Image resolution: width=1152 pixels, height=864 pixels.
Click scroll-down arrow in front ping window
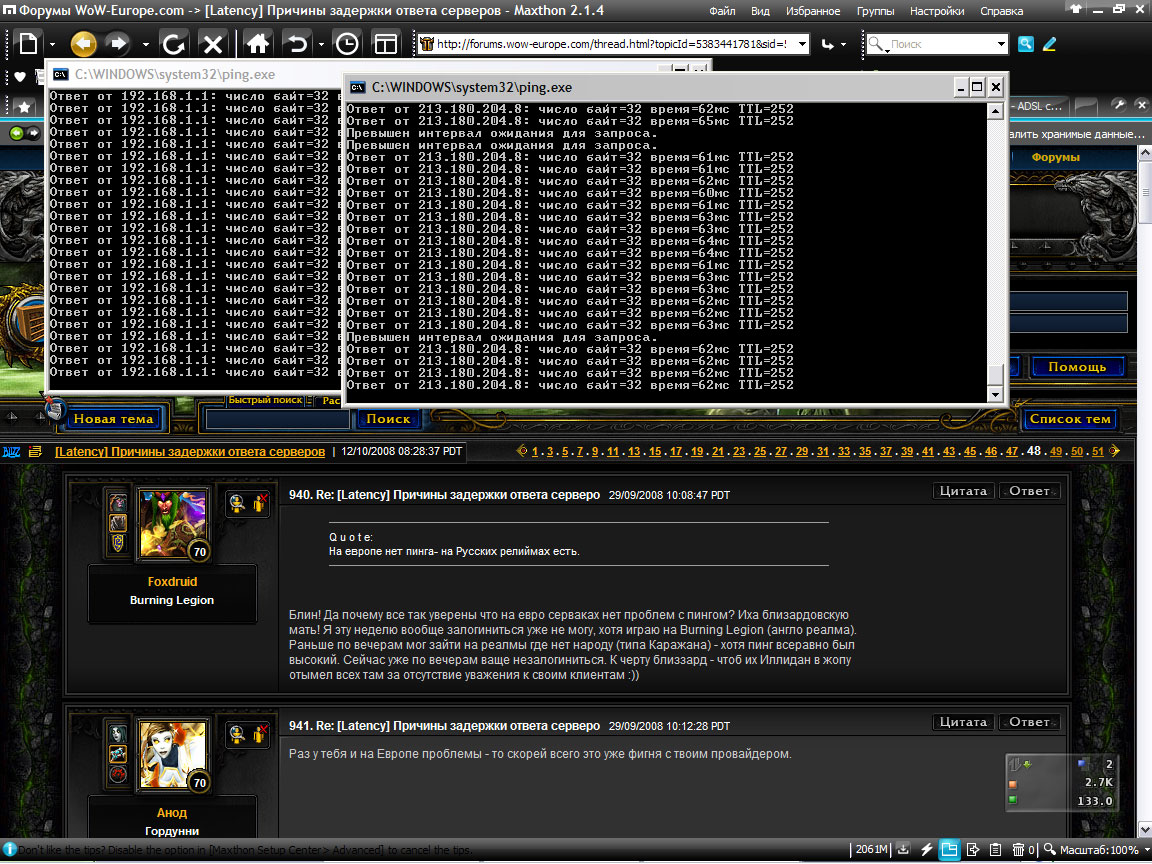pos(995,395)
